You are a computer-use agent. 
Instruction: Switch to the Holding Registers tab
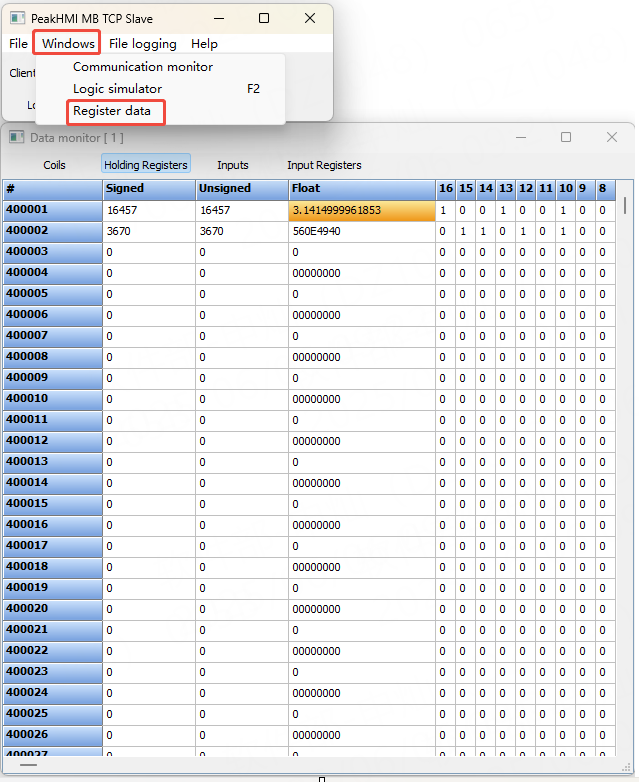tap(146, 165)
